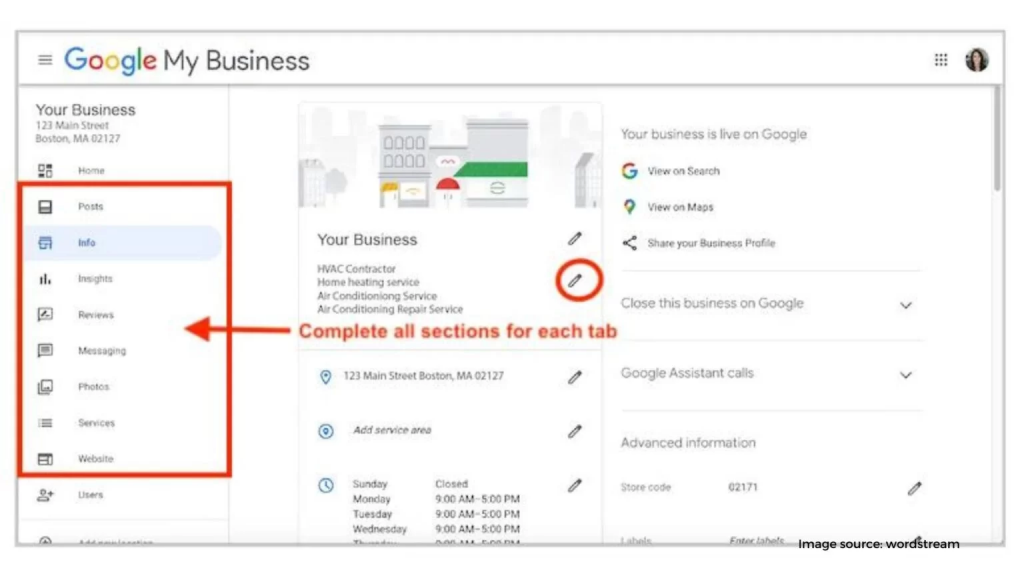Click the Advanced information heading

pyautogui.click(x=688, y=442)
